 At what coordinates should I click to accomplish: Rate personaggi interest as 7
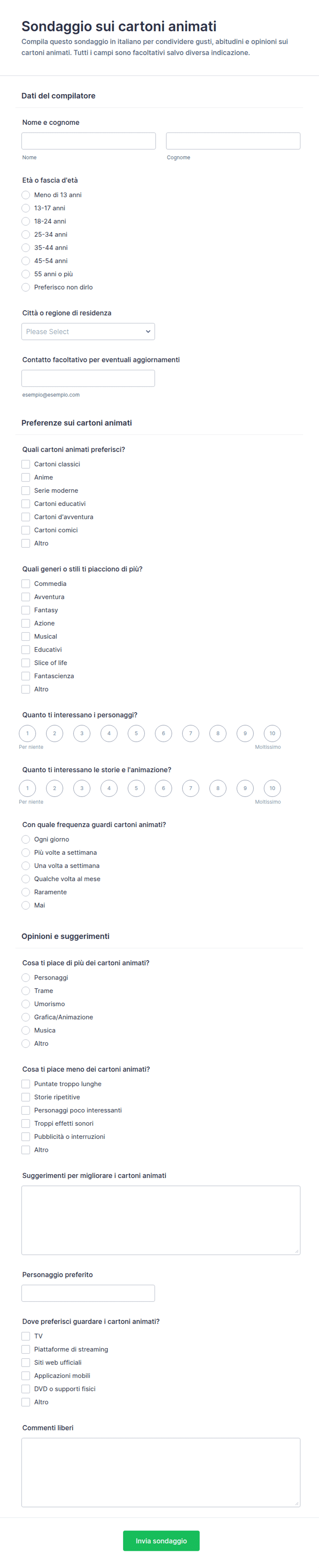[x=191, y=733]
